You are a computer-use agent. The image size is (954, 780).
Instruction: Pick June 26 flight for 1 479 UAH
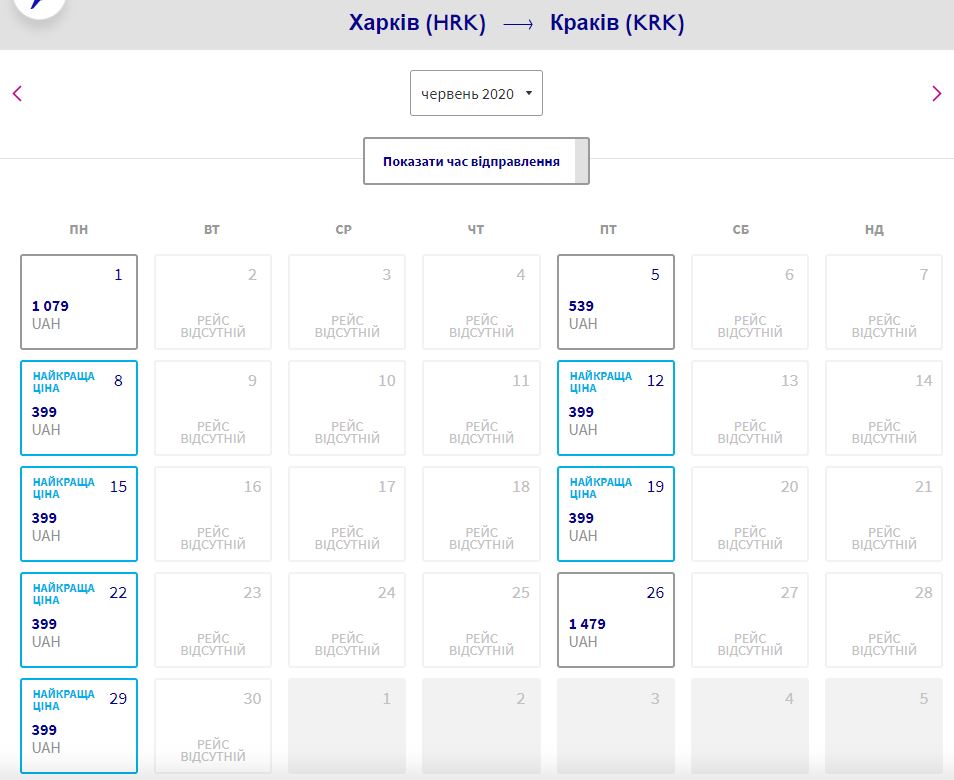click(x=615, y=620)
